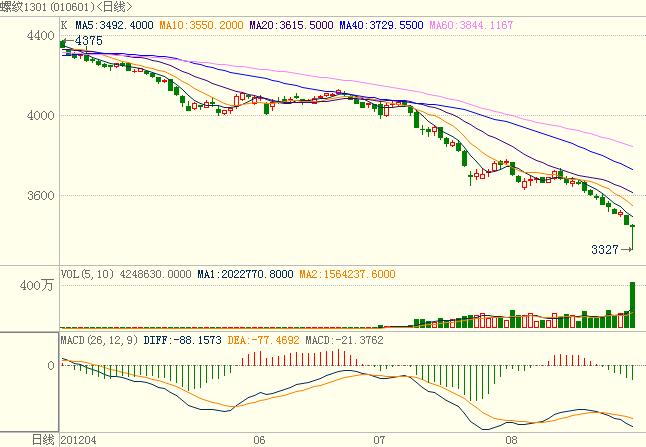Screen dimensions: 646x447
Task: Click the 4000 price axis label
Action: click(x=40, y=115)
